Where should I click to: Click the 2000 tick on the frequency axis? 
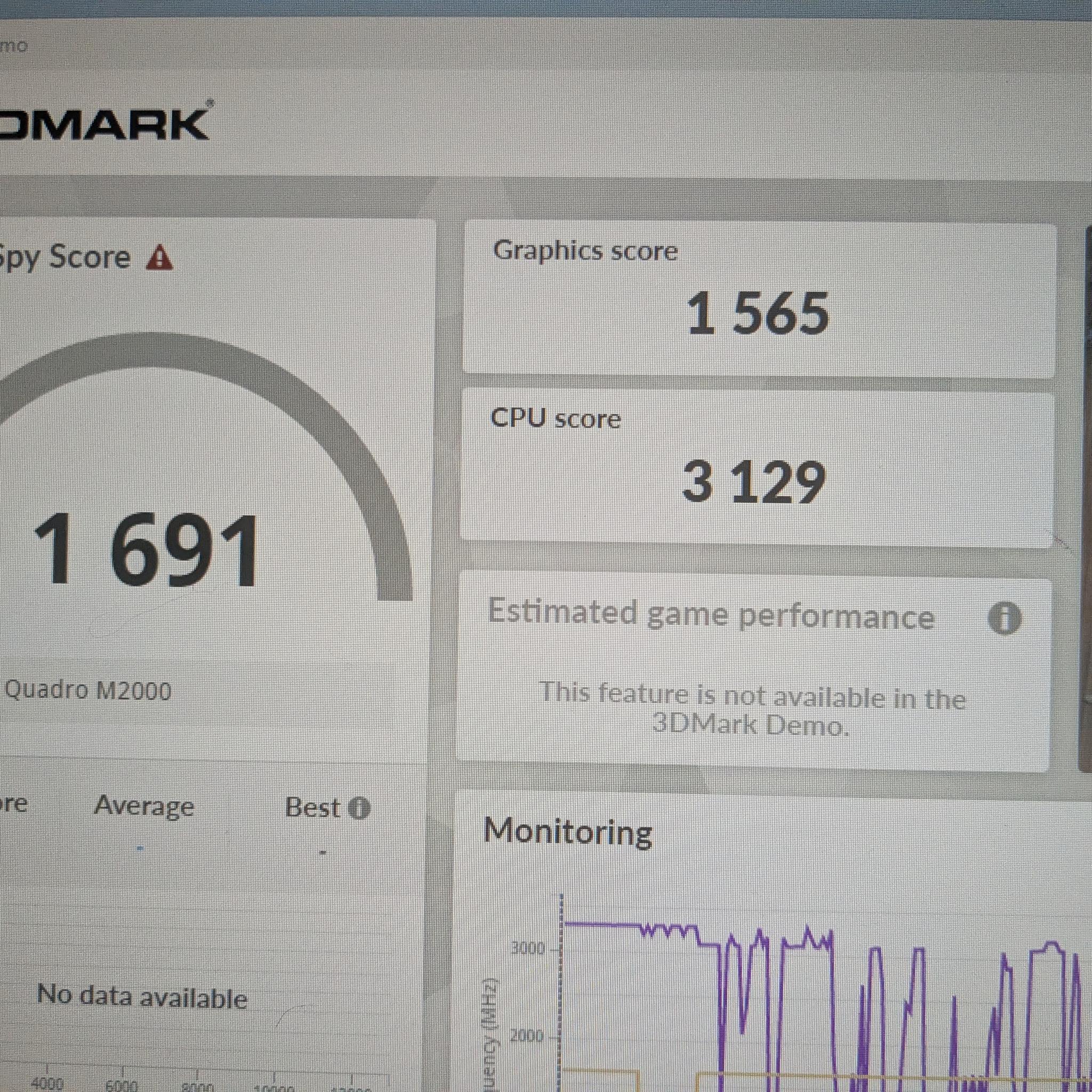click(527, 1036)
